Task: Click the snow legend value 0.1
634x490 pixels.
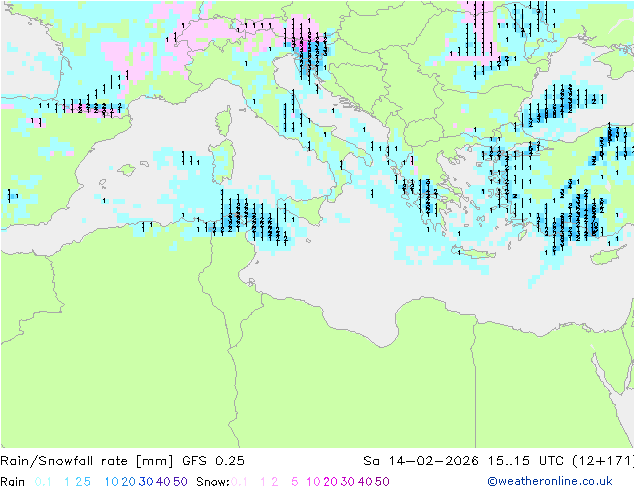Action: coord(240,482)
